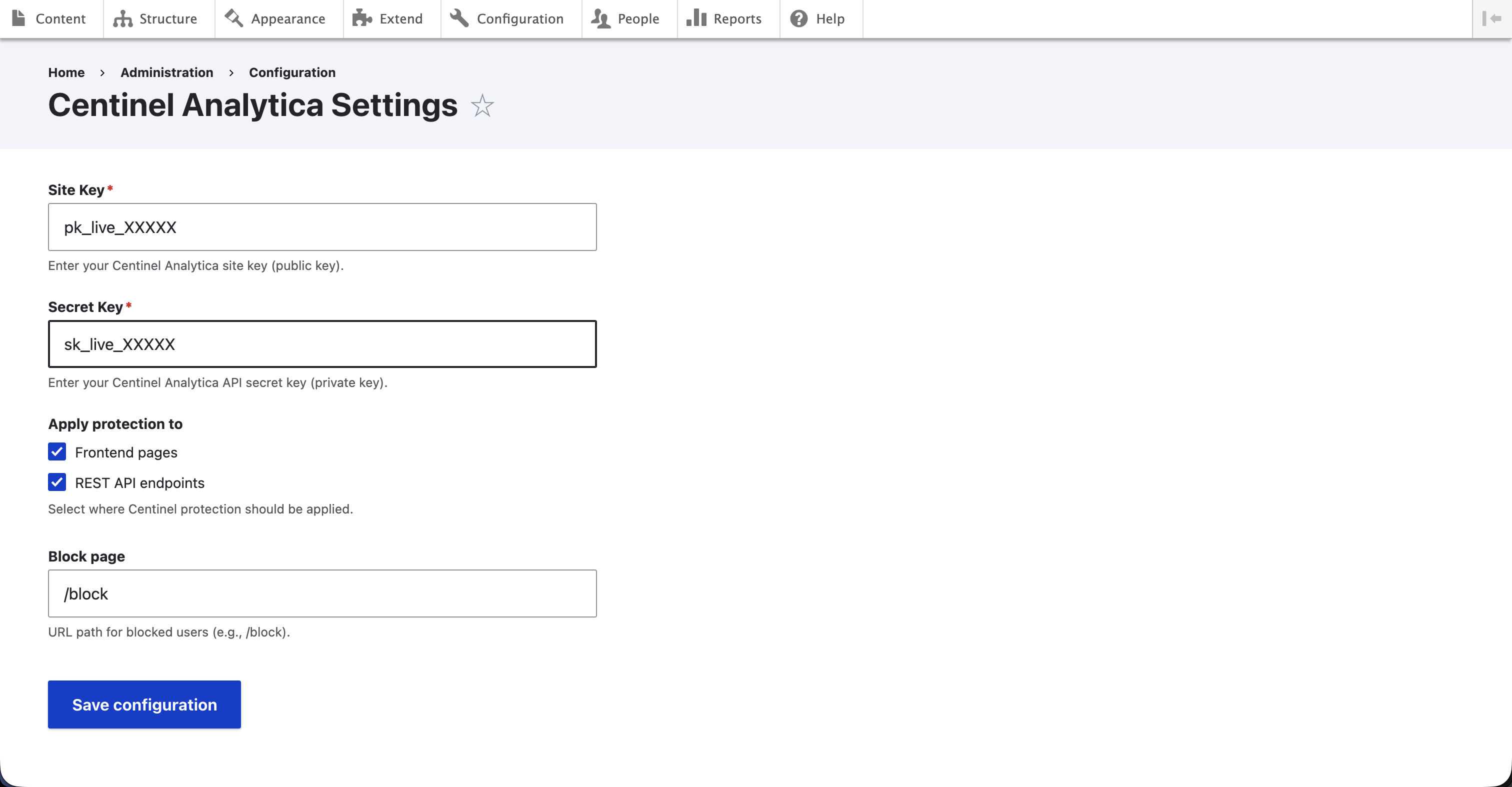Click the Configuration wrench icon

[459, 18]
